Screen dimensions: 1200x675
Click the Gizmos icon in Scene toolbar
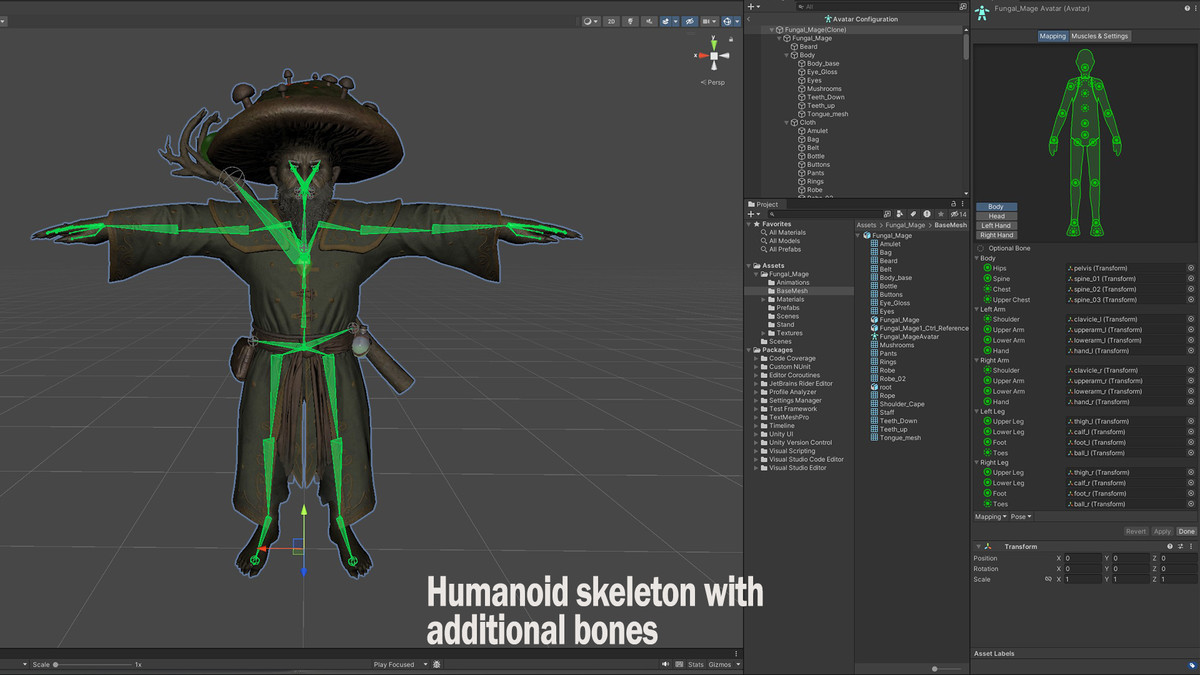[x=729, y=21]
